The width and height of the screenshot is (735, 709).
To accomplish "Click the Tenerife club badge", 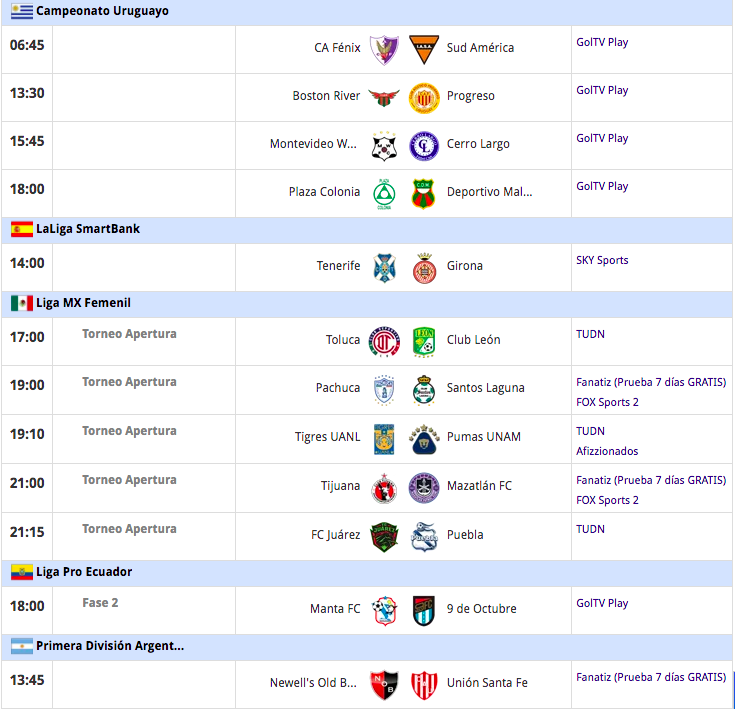I will click(x=384, y=268).
